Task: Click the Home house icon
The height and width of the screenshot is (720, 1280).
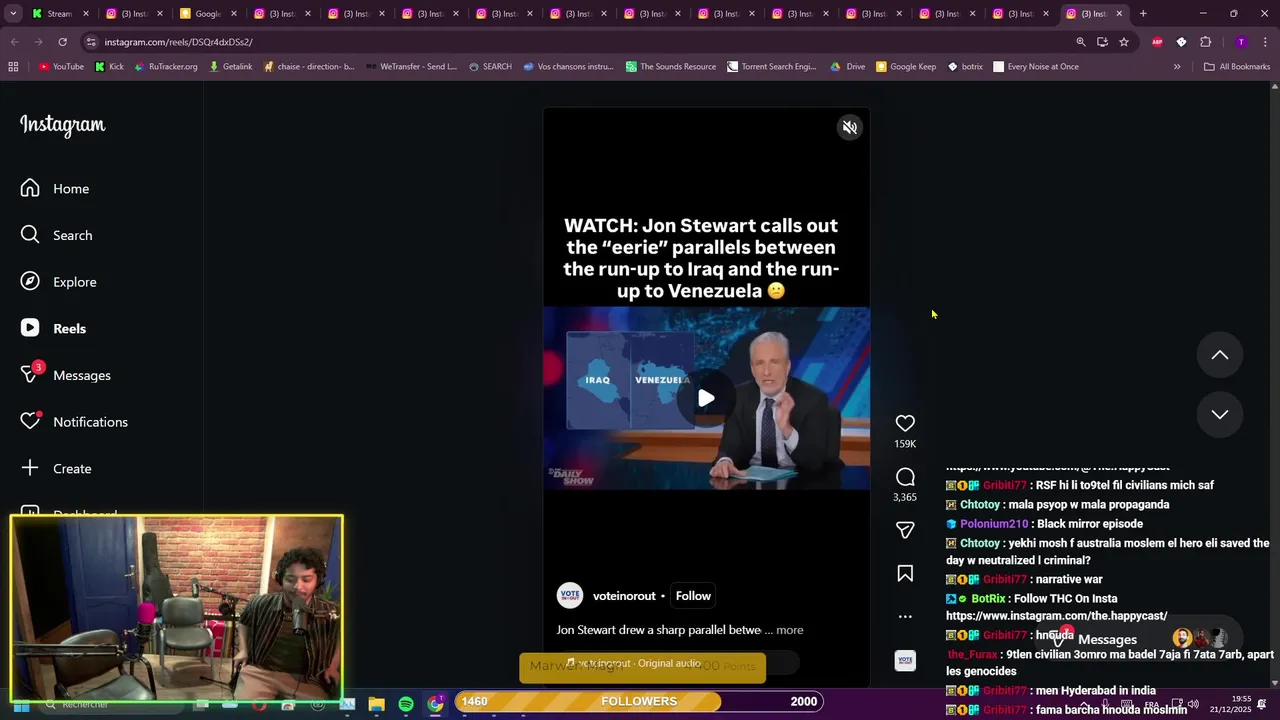Action: tap(30, 188)
